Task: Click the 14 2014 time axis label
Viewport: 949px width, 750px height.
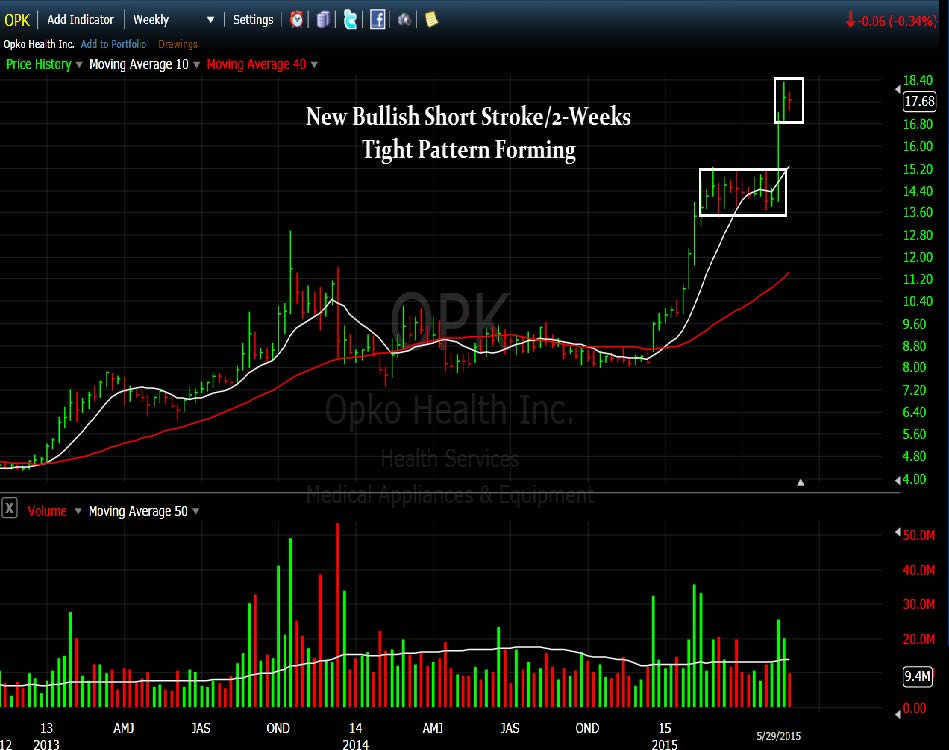Action: tap(356, 735)
